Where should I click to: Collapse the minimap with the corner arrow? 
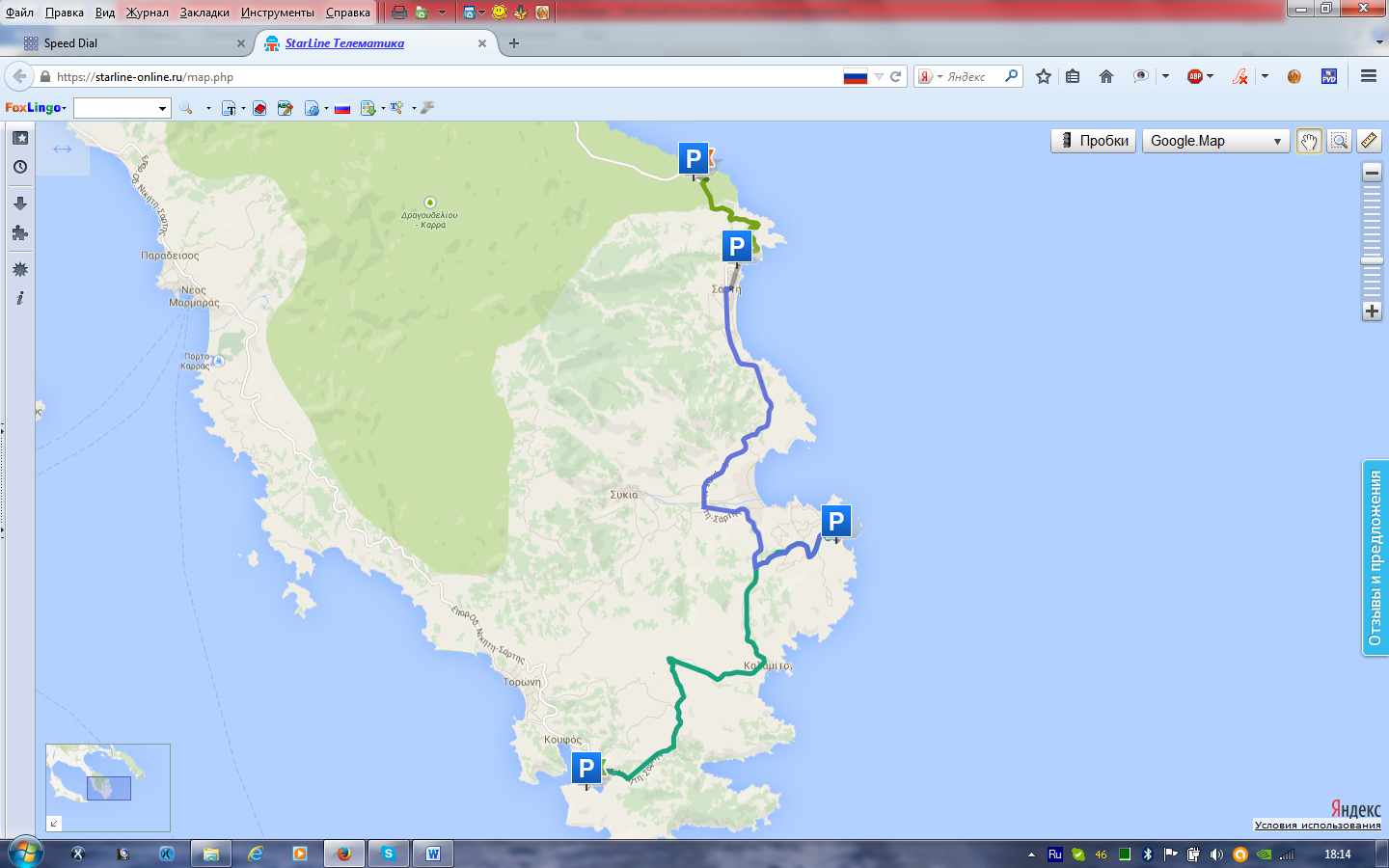[54, 823]
